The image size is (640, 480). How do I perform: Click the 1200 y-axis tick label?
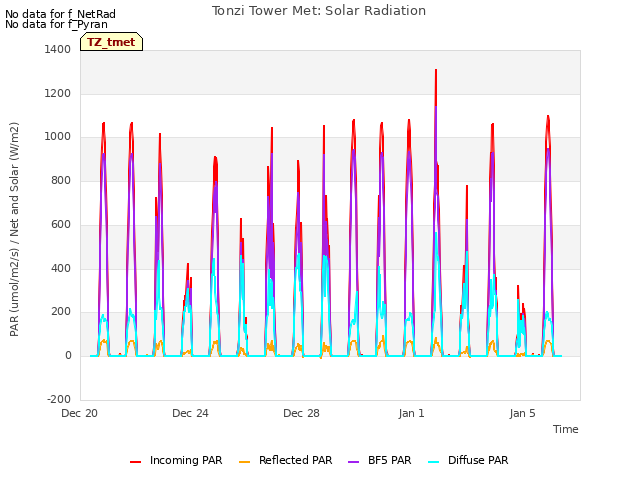pyautogui.click(x=58, y=93)
